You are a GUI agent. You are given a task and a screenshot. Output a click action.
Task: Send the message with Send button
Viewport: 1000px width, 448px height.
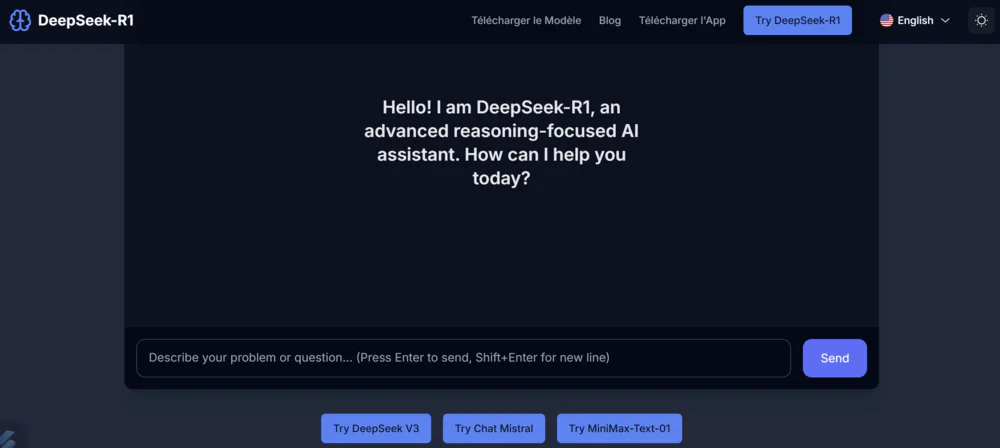tap(834, 358)
